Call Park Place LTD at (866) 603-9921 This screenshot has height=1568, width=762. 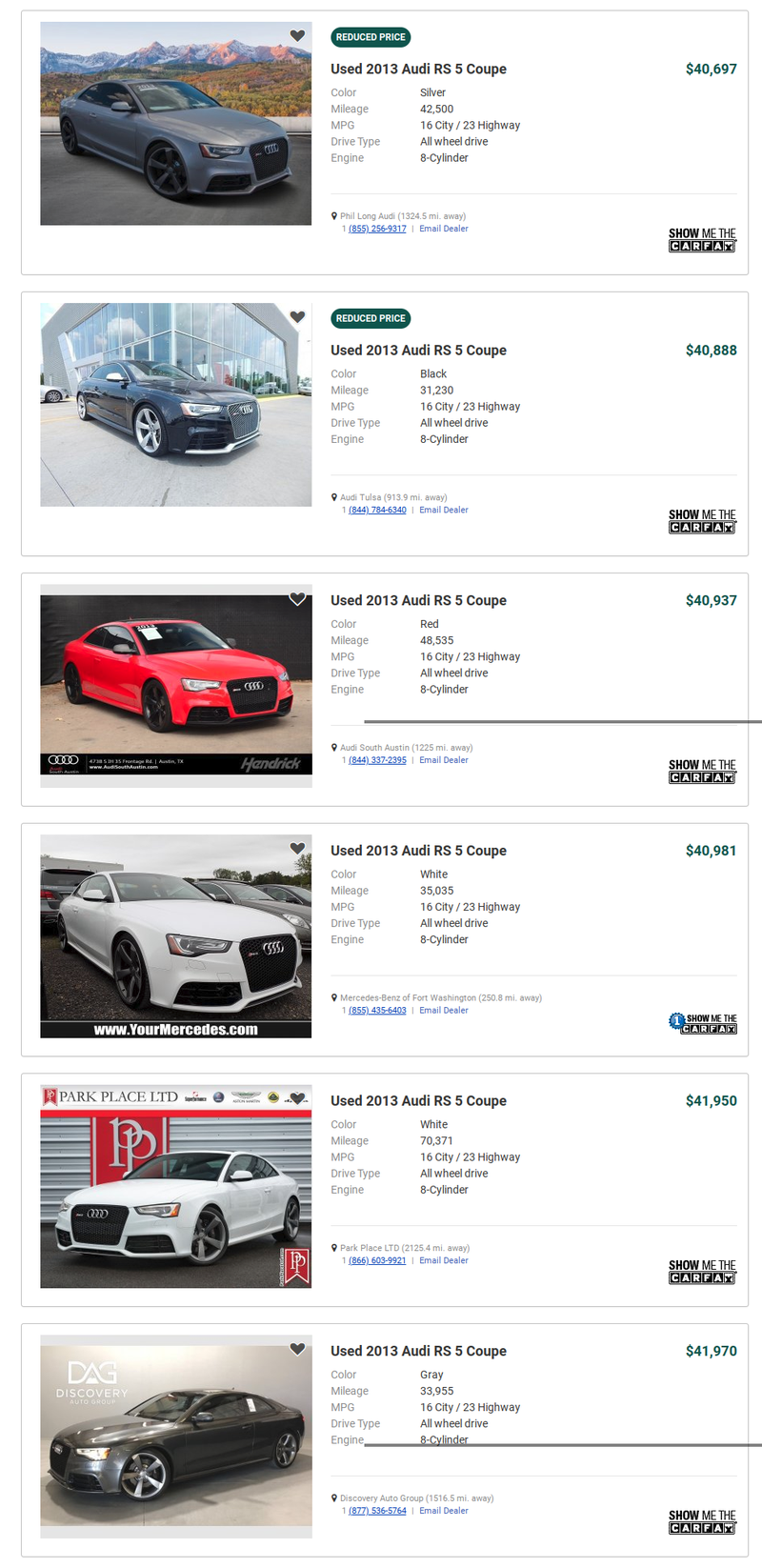coord(377,1260)
